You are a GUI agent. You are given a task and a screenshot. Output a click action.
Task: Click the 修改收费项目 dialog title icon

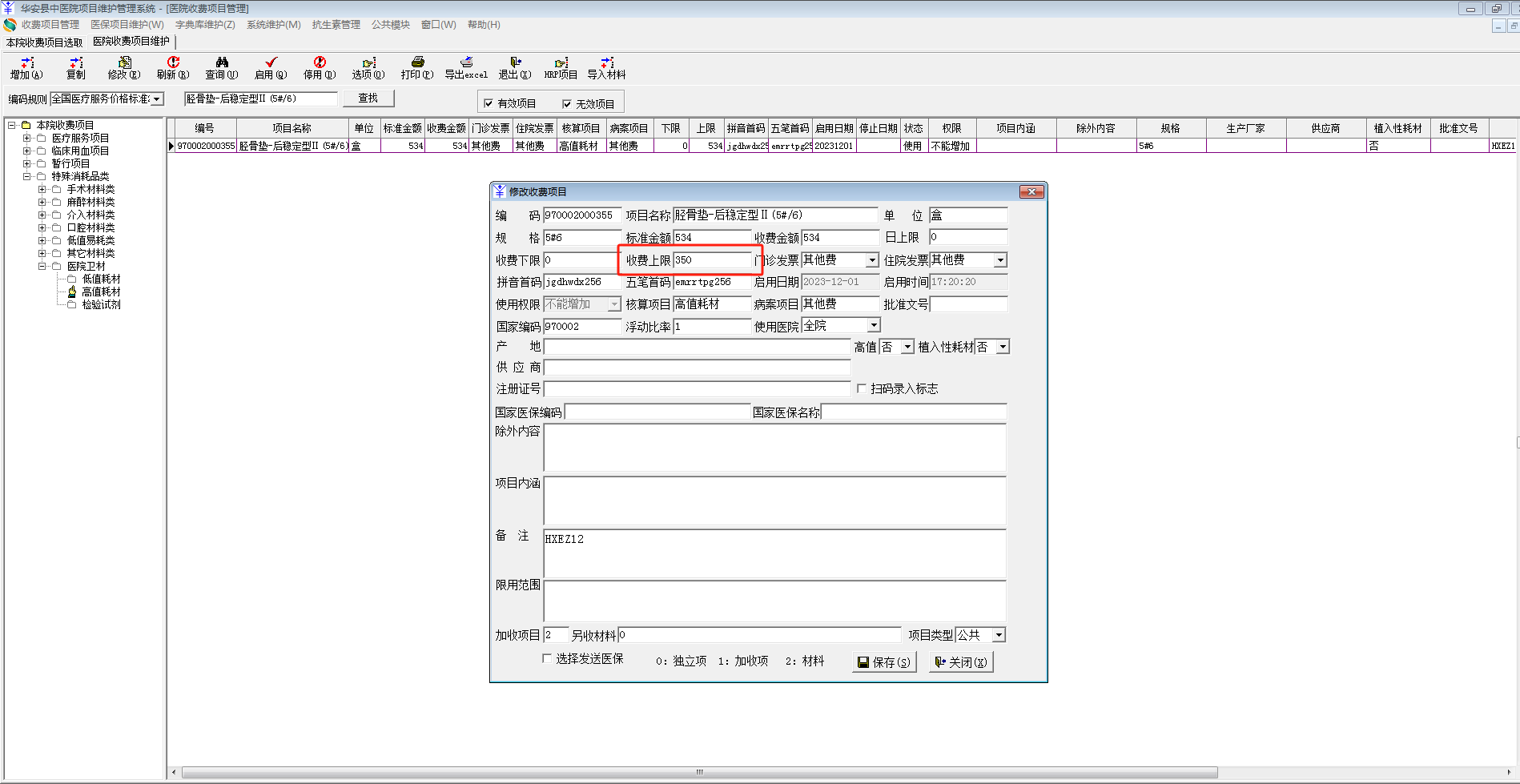click(x=500, y=191)
